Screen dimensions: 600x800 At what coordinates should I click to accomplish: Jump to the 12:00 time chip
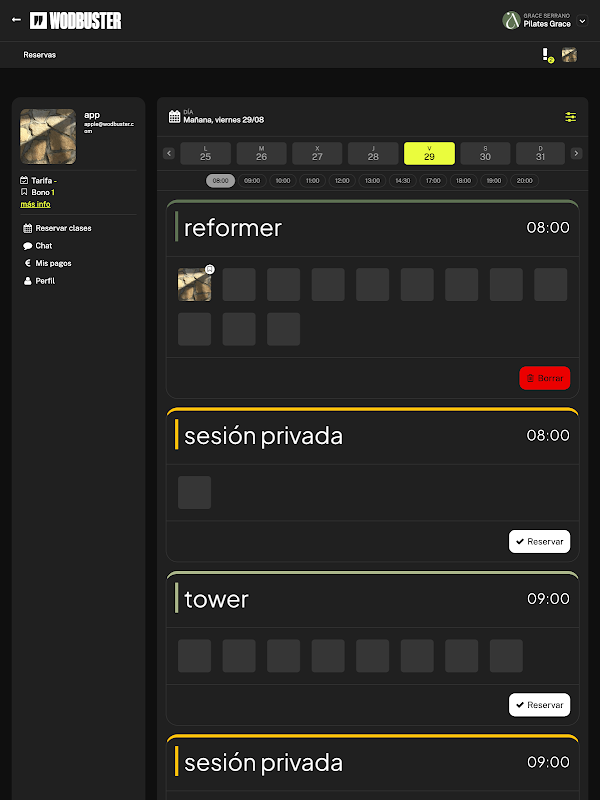pos(342,181)
